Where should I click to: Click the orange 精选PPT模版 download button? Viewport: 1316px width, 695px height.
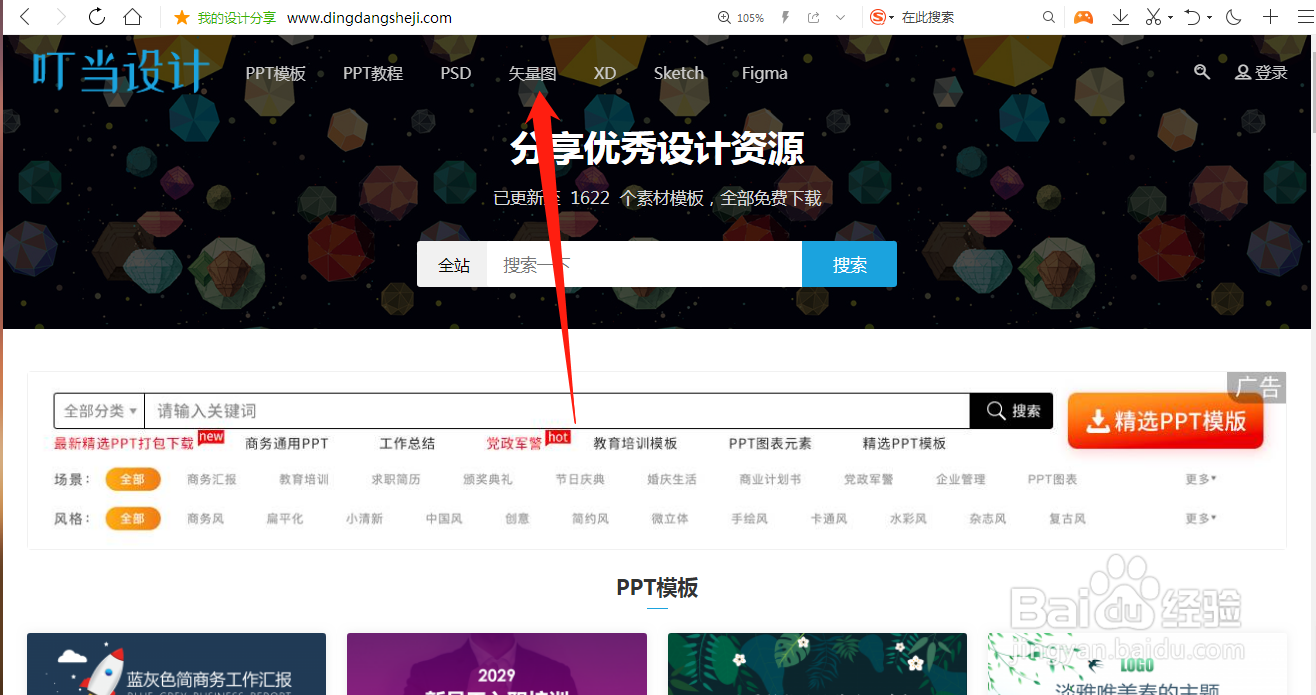(x=1166, y=421)
